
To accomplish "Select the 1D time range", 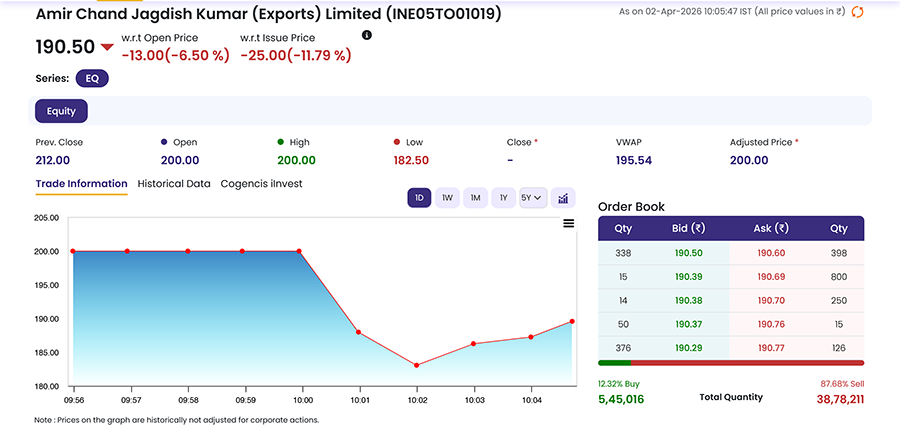I will (419, 198).
